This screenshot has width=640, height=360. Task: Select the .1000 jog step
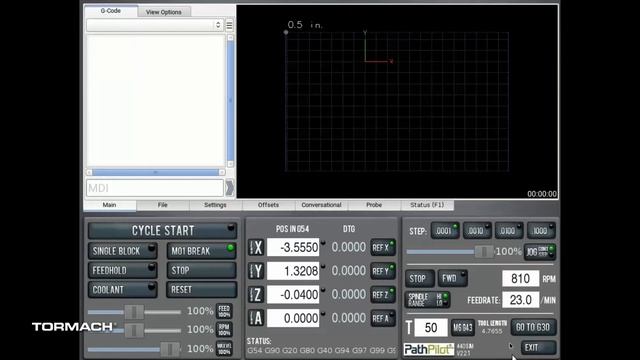(x=541, y=231)
